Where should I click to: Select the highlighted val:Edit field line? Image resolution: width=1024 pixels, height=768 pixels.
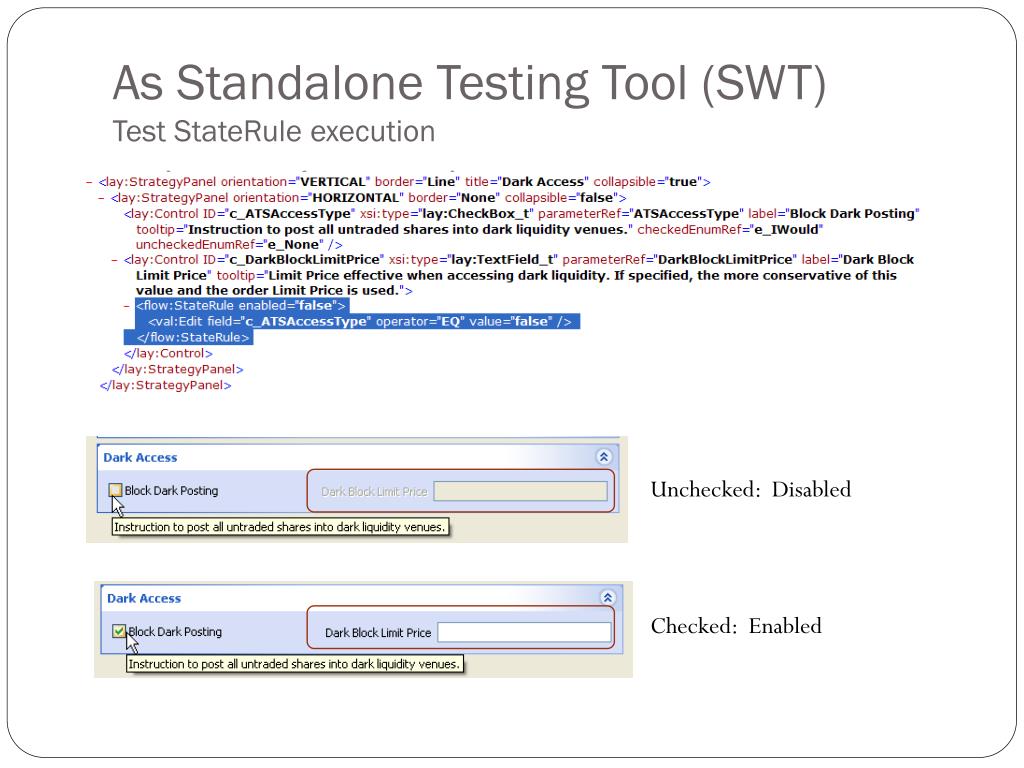click(360, 322)
